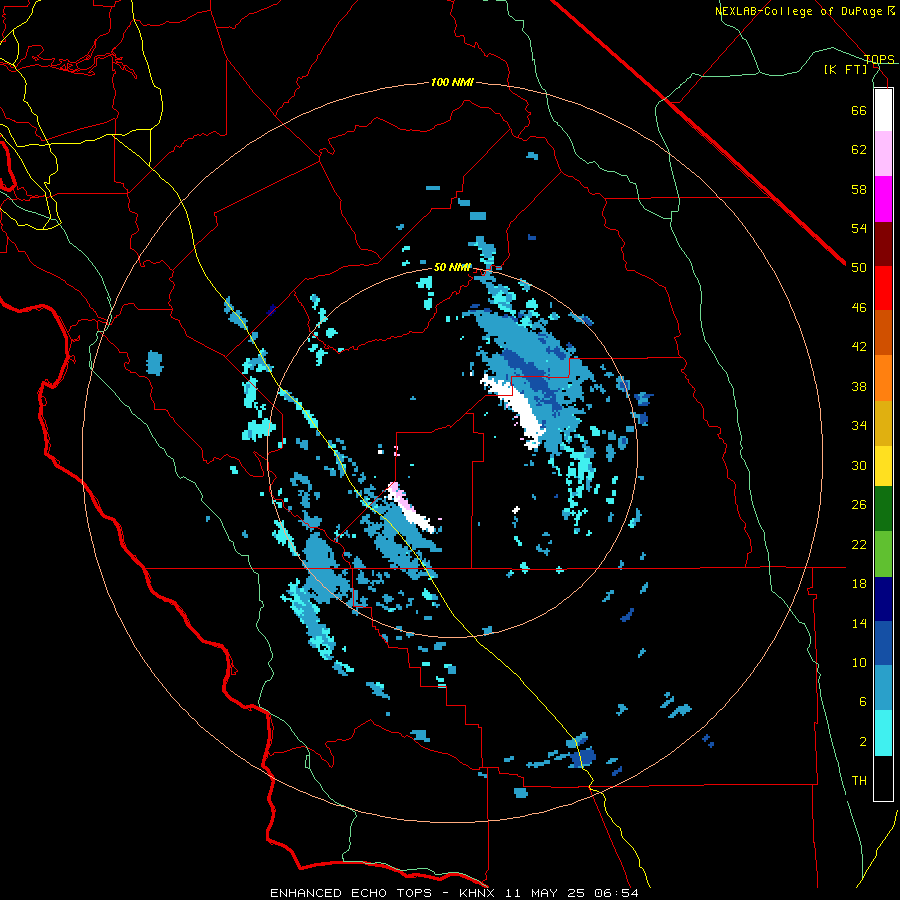Click the magenta legend swatch
The image size is (900, 900).
[883, 199]
